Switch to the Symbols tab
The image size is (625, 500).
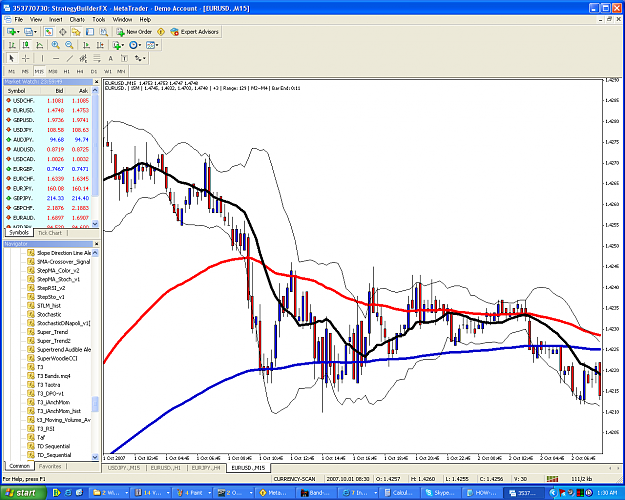19,233
